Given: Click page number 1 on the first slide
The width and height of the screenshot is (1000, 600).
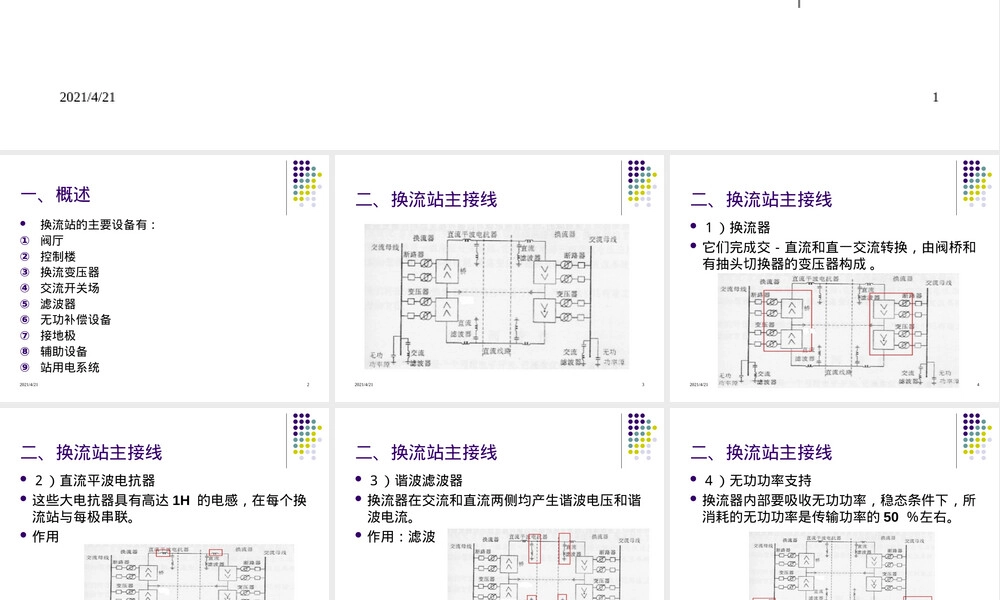Looking at the screenshot, I should 936,97.
